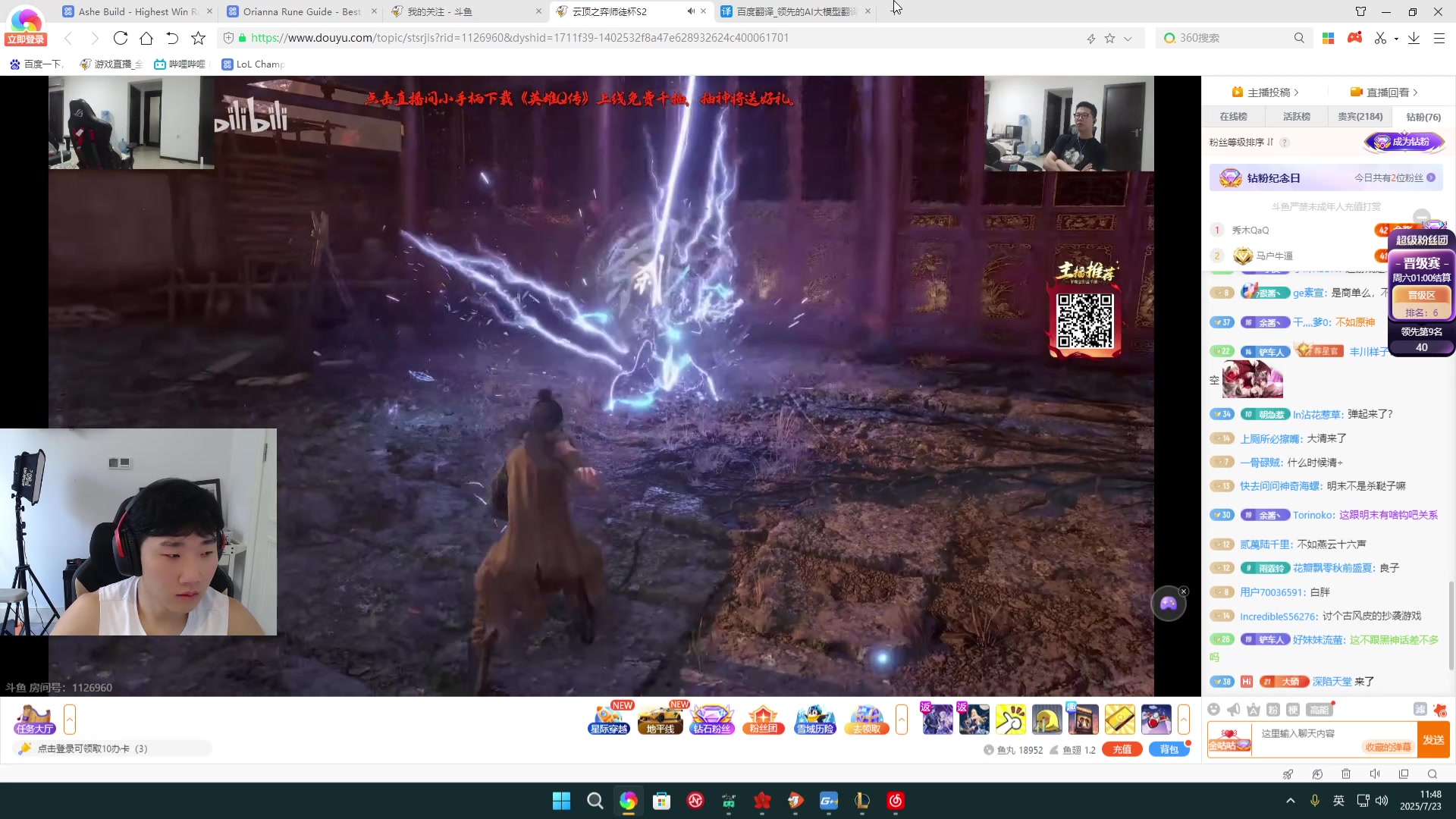
Task: Expand the address bar dropdown arrow
Action: (x=1128, y=38)
